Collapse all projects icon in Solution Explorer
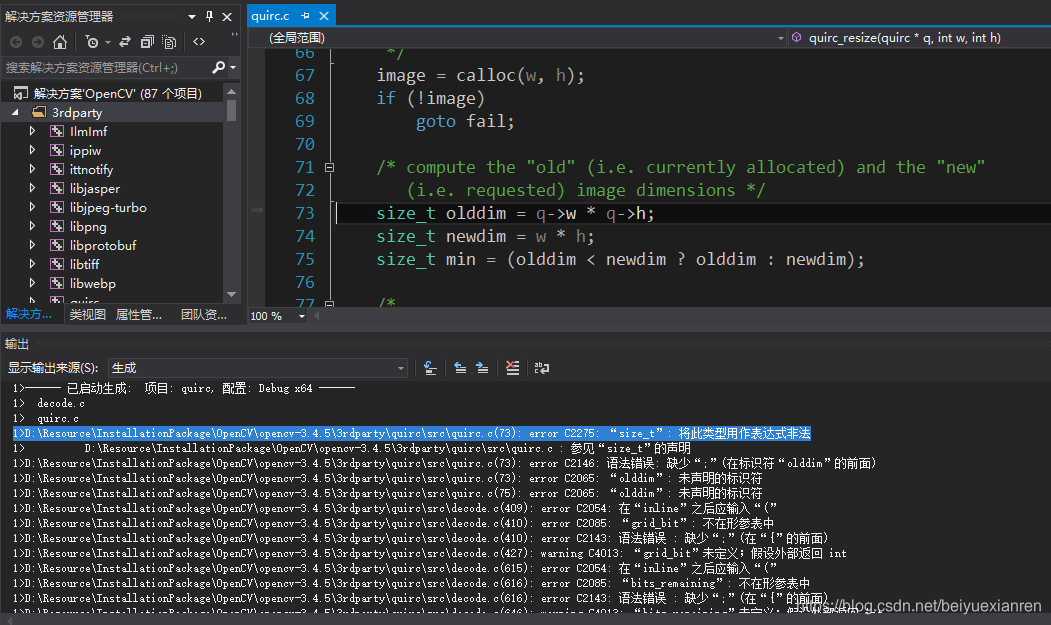1051x625 pixels. (147, 42)
